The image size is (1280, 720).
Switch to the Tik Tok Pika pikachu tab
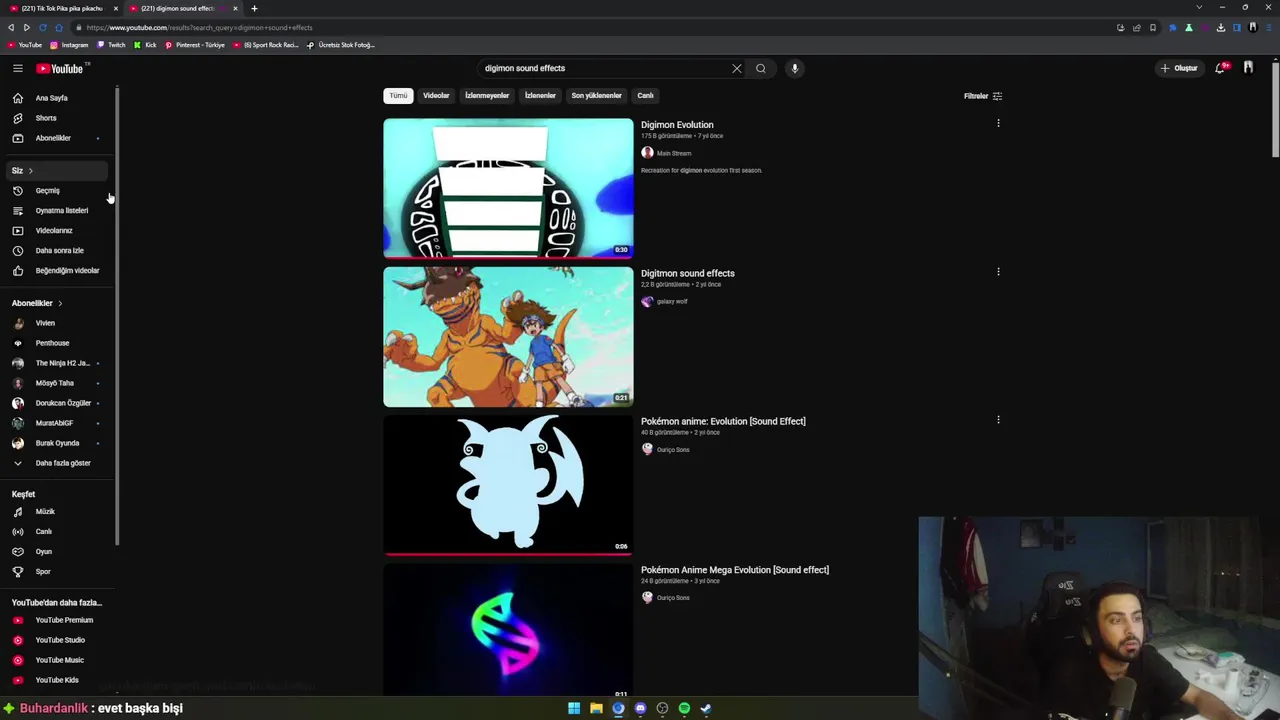click(x=60, y=8)
